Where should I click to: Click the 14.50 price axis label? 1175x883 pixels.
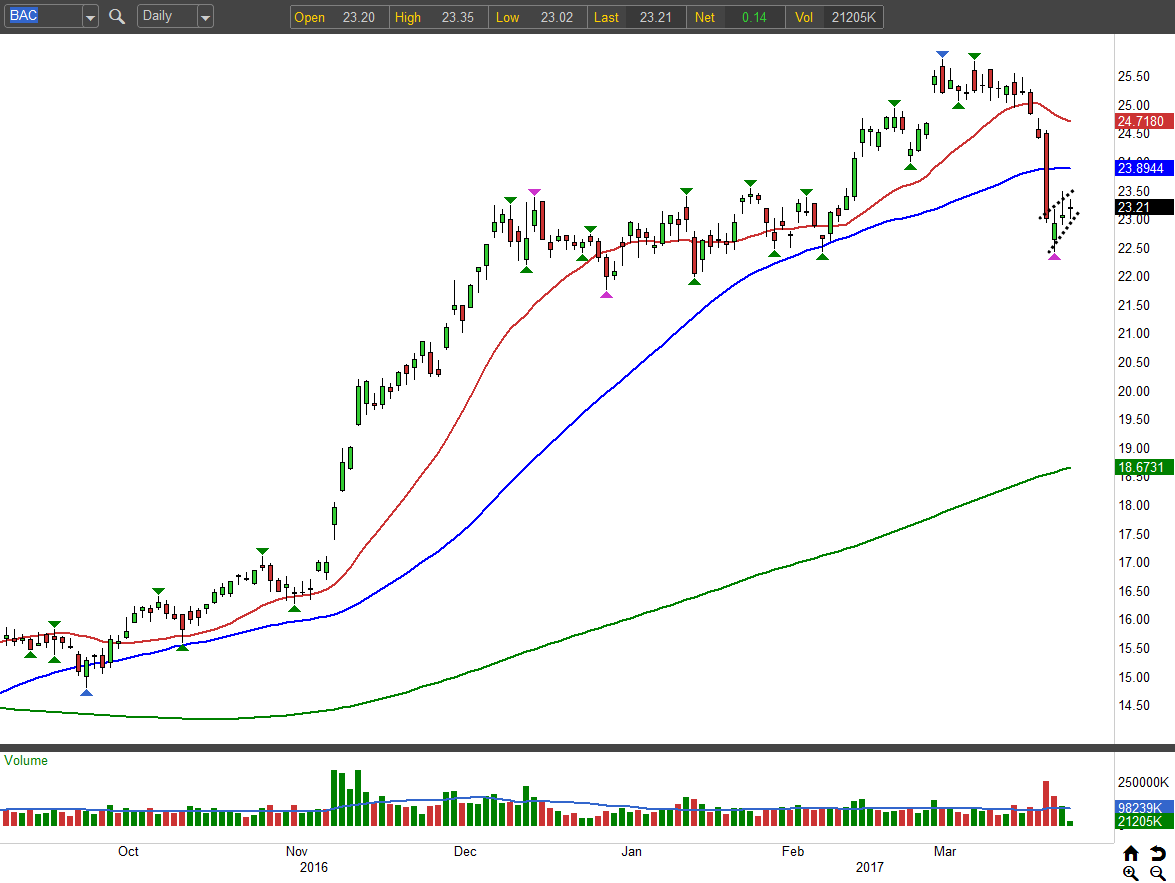click(1134, 705)
